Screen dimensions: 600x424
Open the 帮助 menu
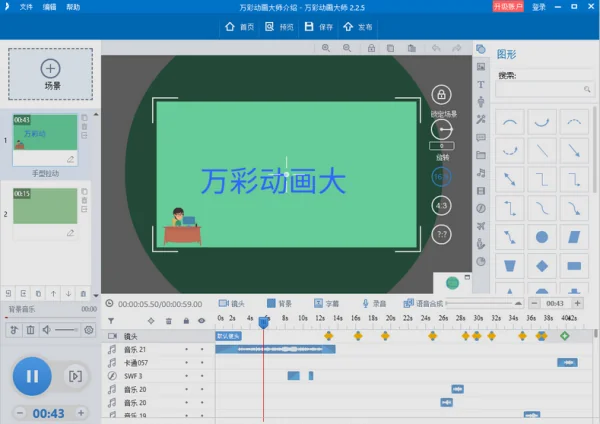(x=73, y=7)
